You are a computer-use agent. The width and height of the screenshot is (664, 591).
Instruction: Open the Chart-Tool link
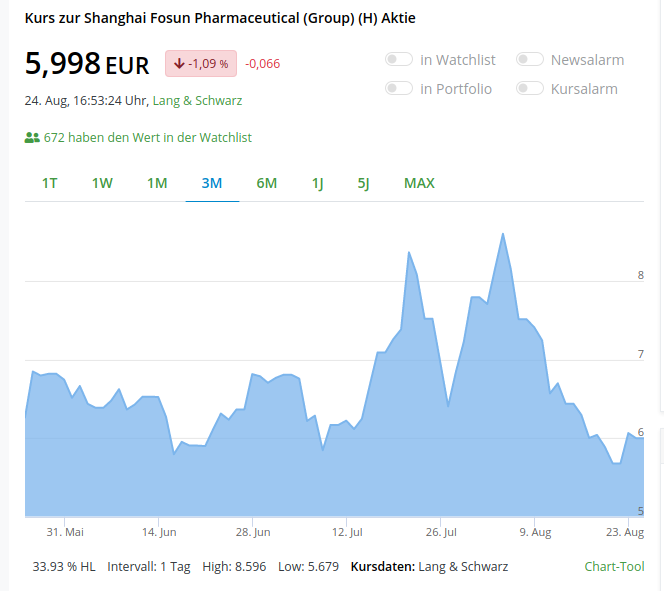(615, 567)
